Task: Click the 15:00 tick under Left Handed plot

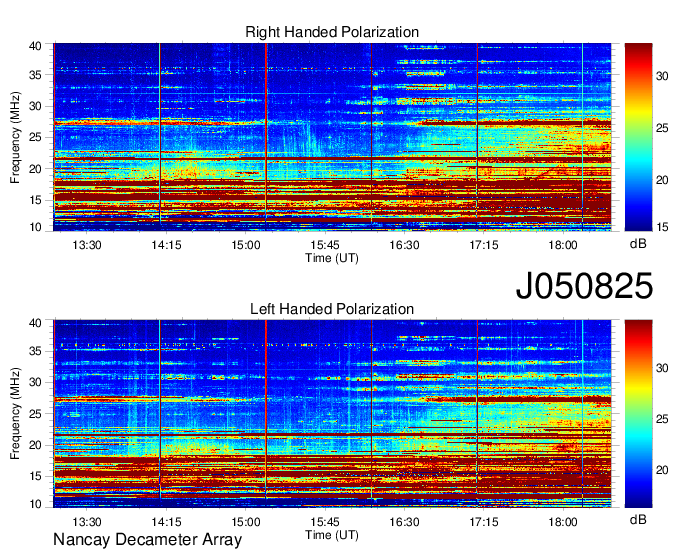Action: pos(245,522)
